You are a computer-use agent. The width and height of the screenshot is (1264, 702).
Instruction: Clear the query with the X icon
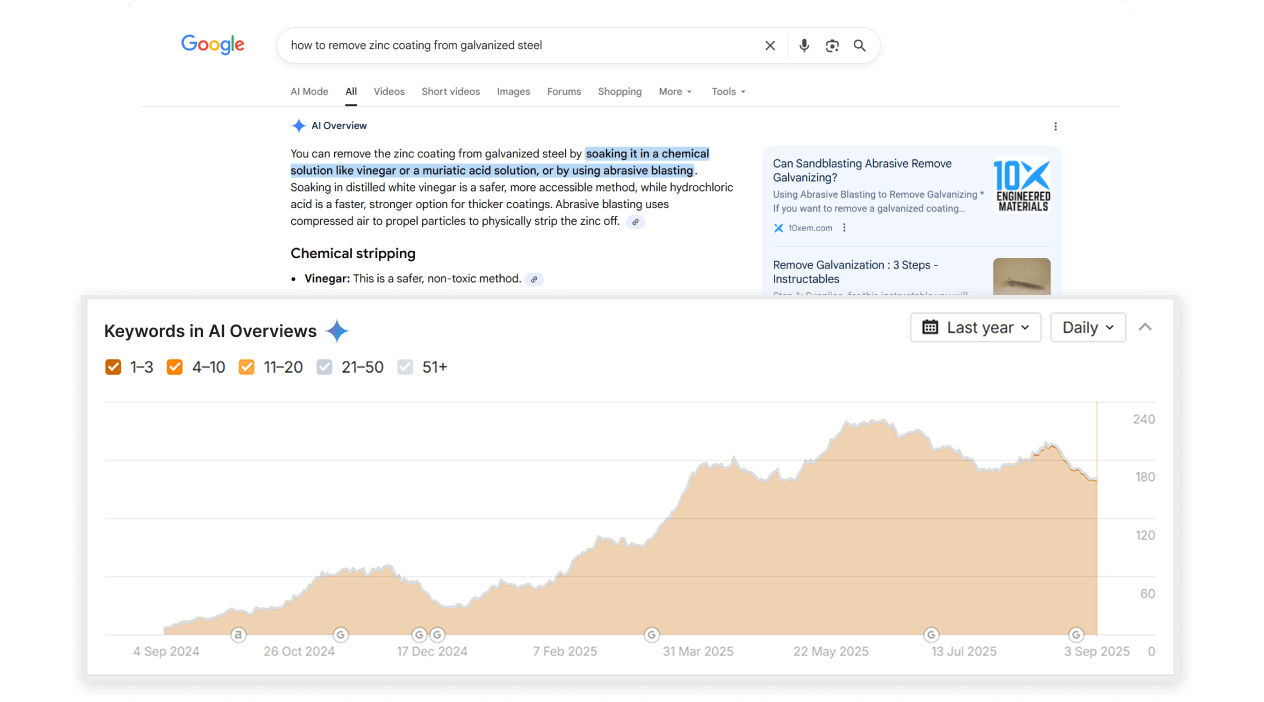tap(769, 45)
